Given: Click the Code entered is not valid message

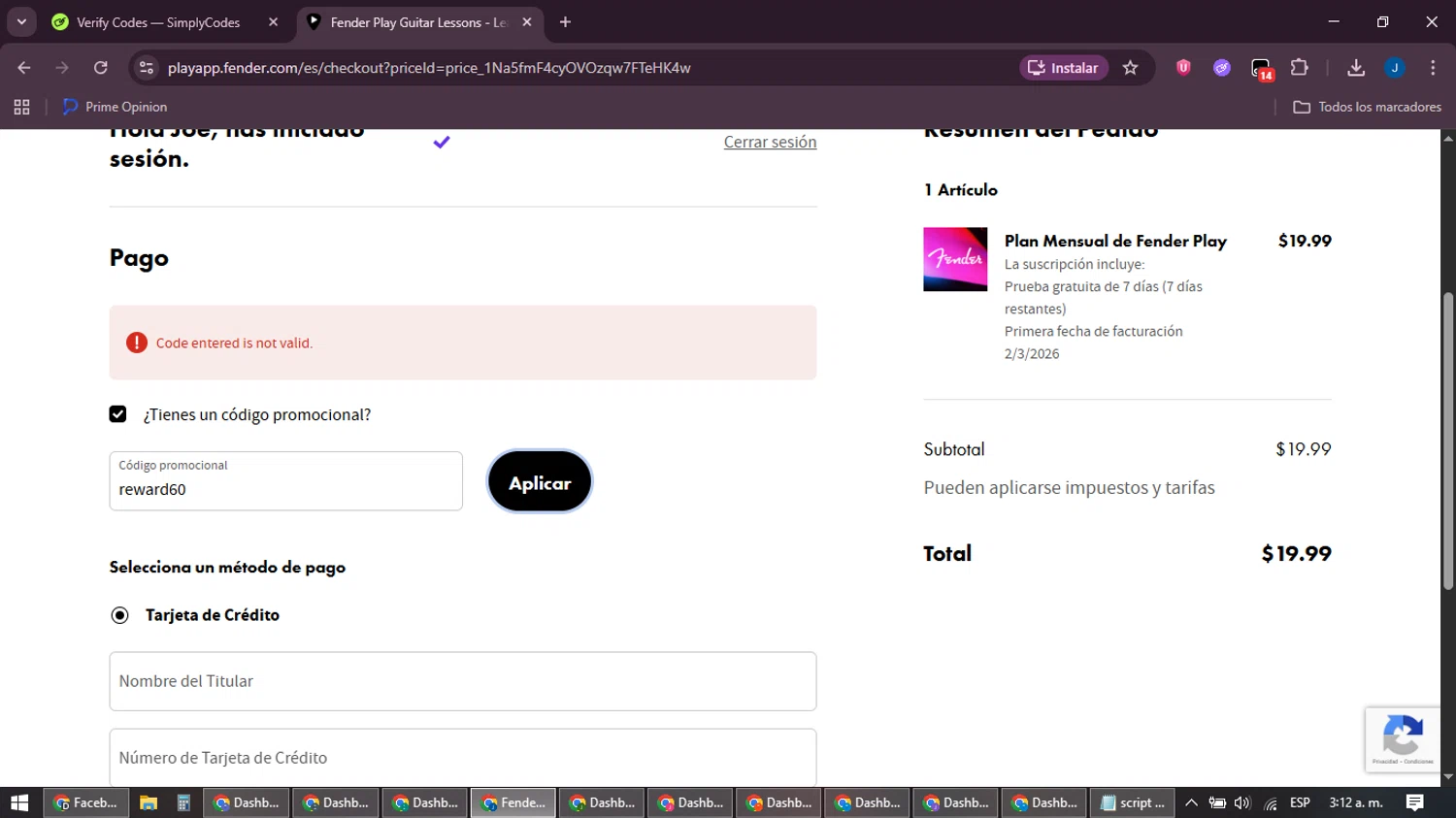Looking at the screenshot, I should pyautogui.click(x=234, y=343).
